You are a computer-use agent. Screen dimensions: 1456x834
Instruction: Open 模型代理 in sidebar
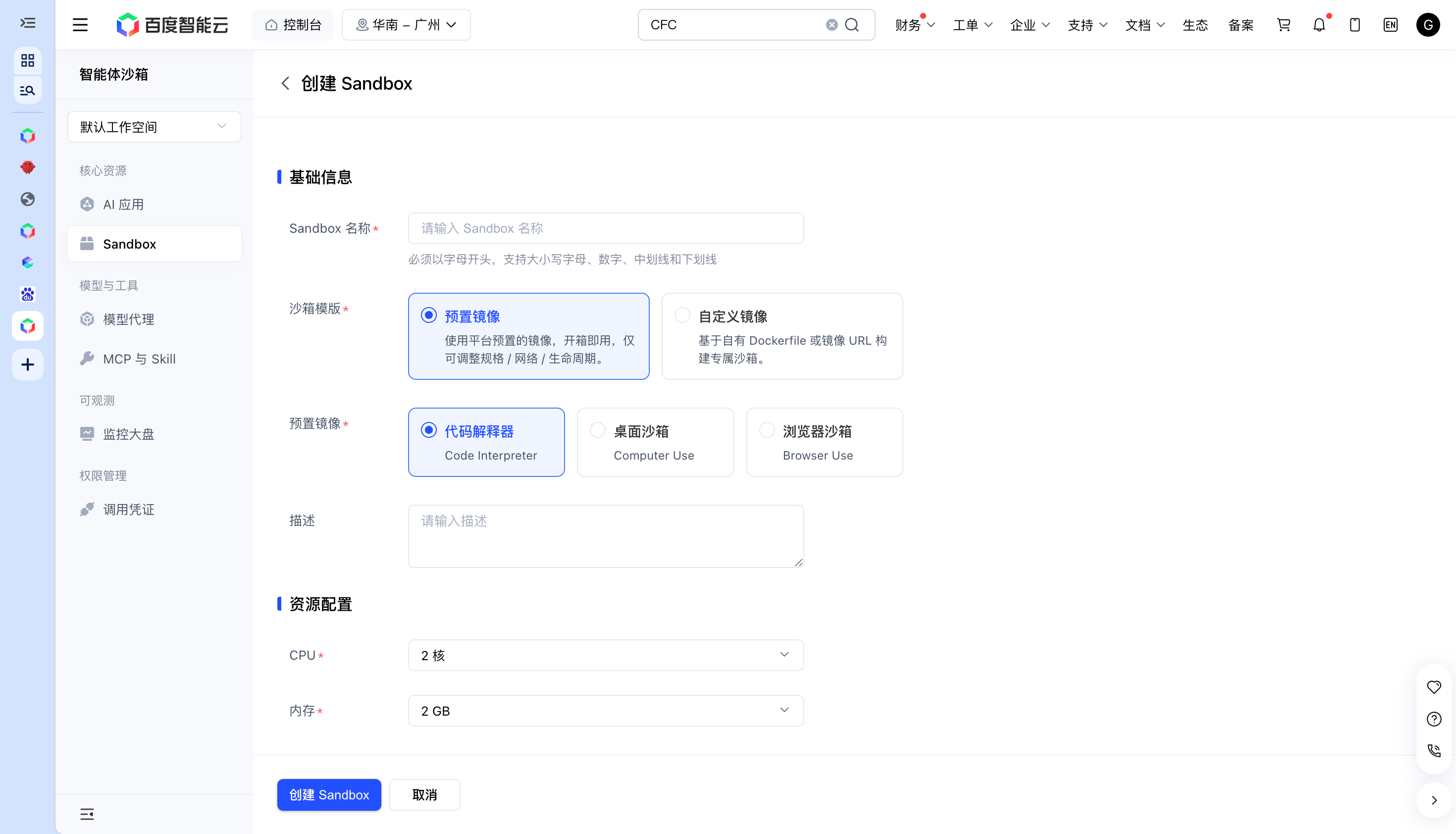coord(154,319)
